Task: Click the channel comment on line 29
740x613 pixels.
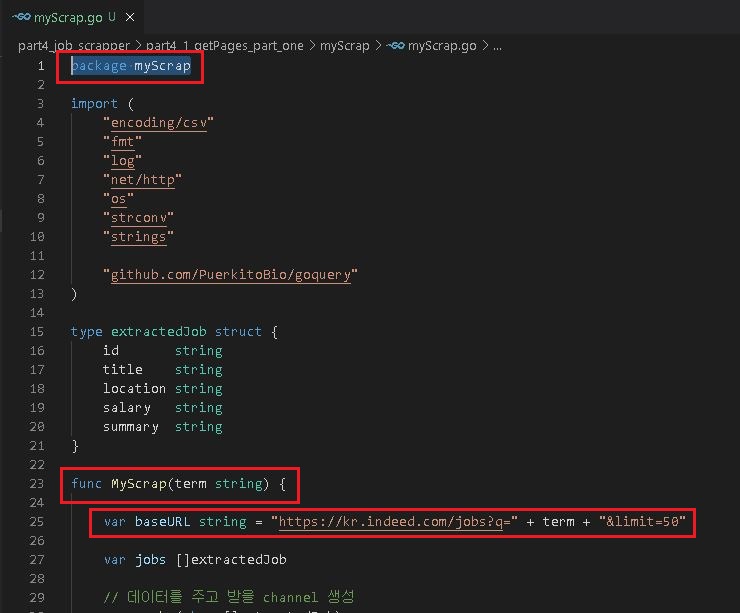Action: [x=228, y=597]
